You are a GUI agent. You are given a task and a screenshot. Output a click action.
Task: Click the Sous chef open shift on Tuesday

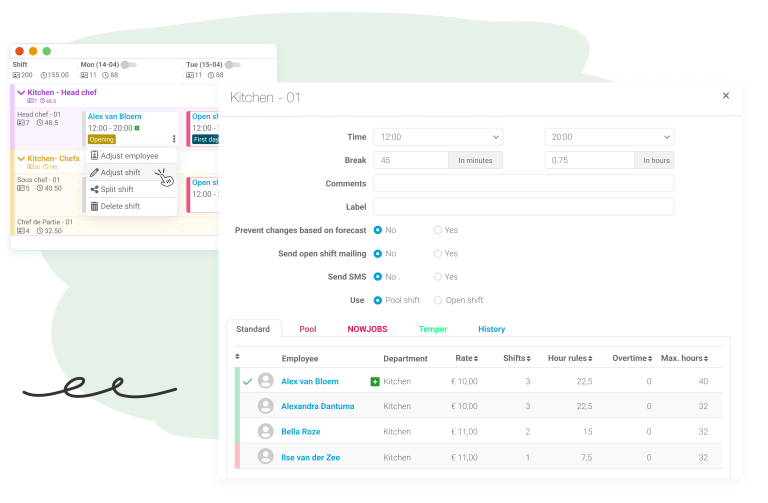(203, 194)
